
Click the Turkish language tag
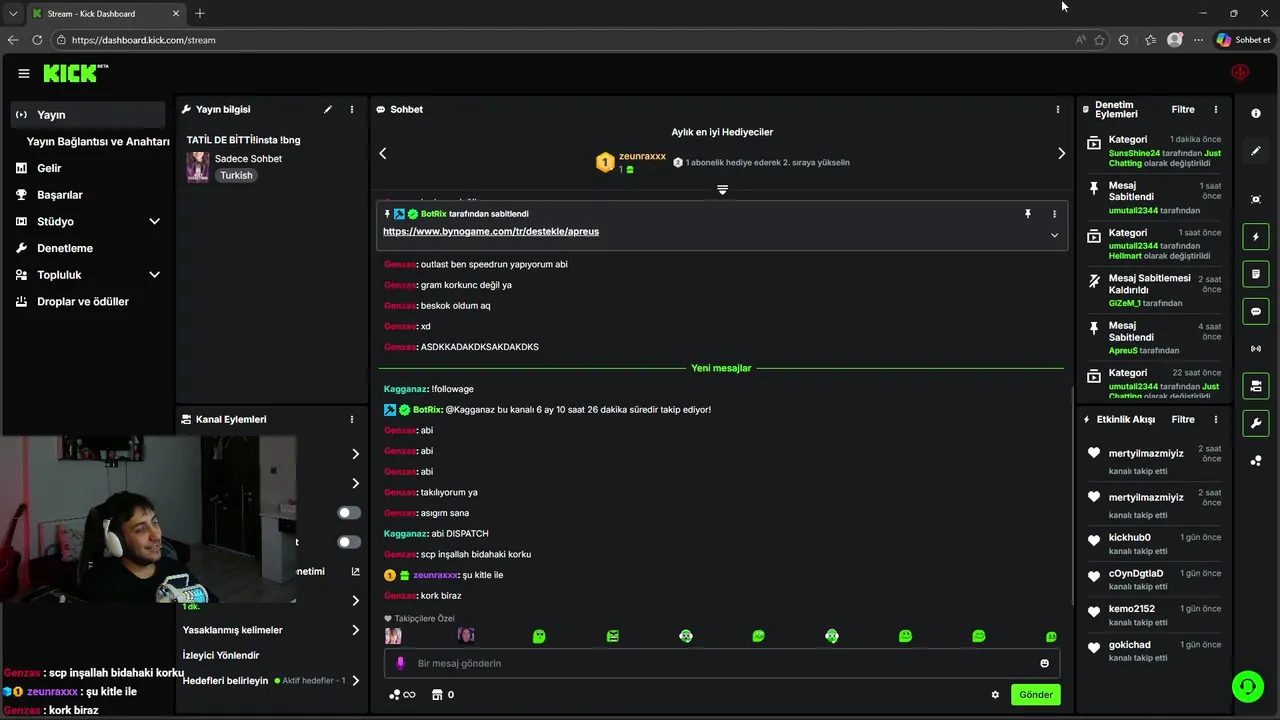(x=237, y=175)
